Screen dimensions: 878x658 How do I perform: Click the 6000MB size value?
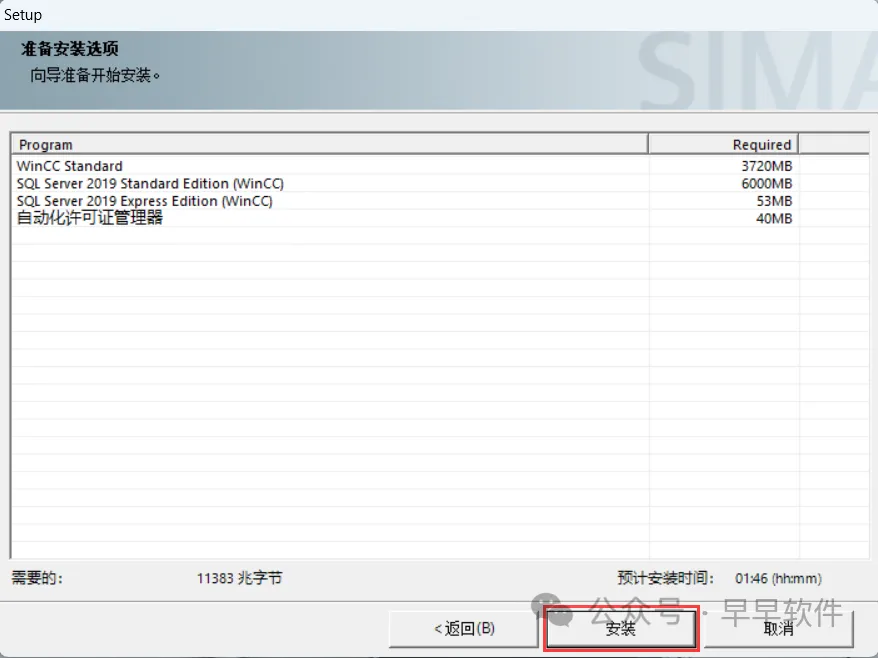[x=767, y=184]
